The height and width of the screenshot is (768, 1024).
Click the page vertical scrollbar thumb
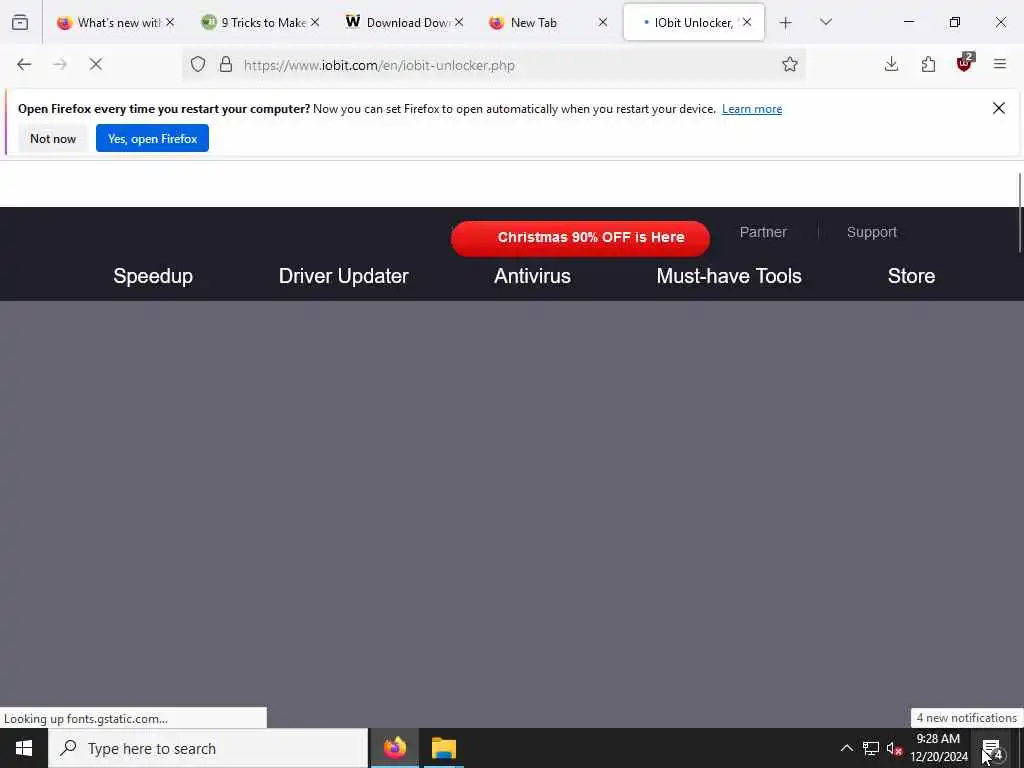pyautogui.click(x=1020, y=212)
